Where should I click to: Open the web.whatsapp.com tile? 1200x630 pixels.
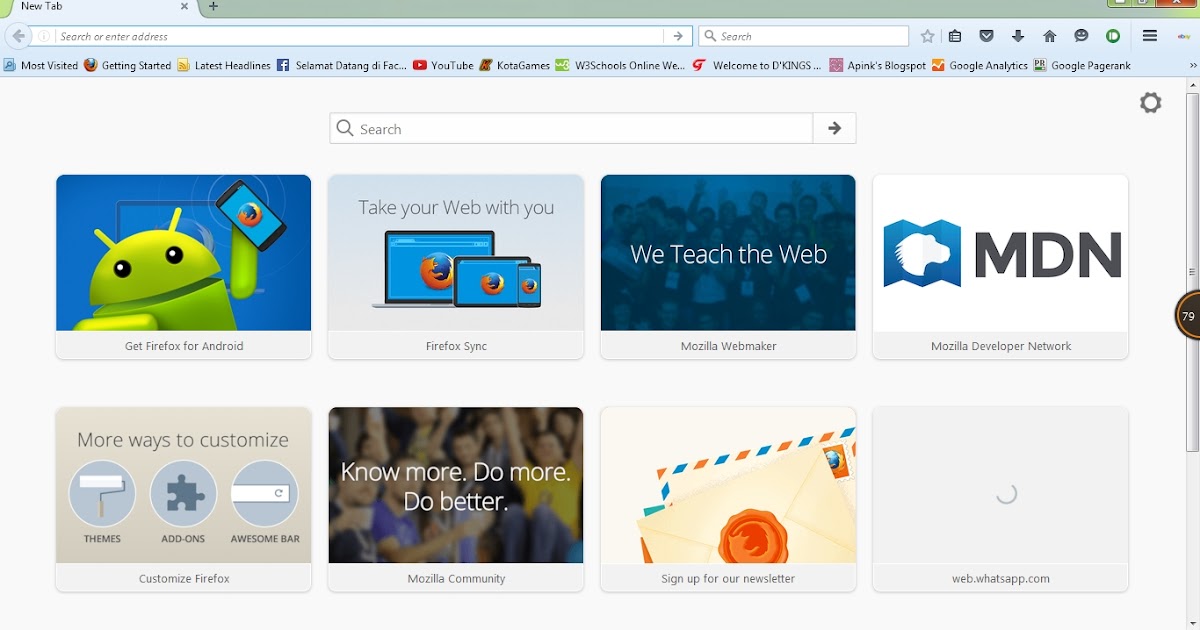(1000, 499)
